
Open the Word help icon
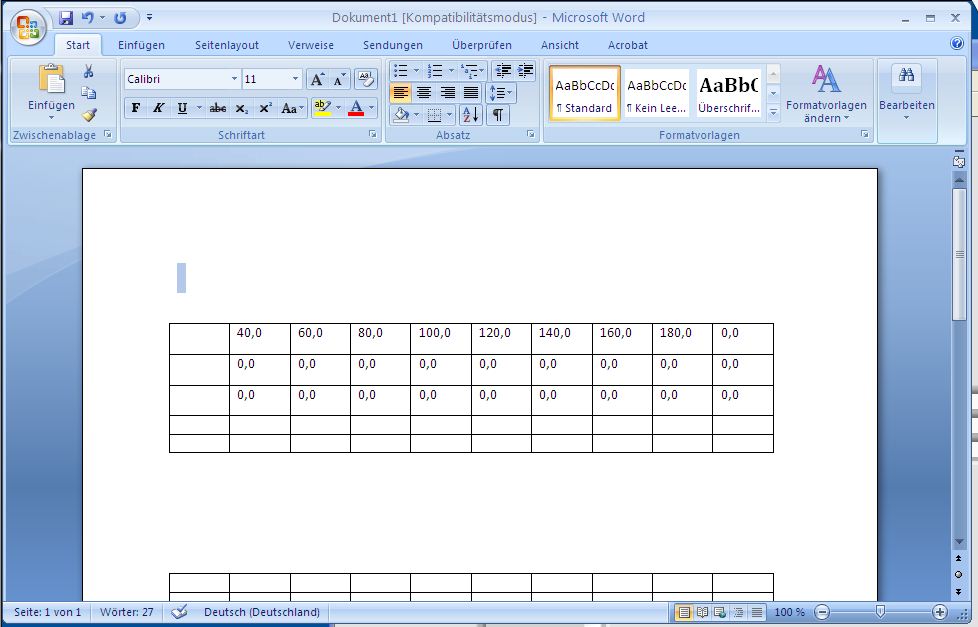pos(956,43)
